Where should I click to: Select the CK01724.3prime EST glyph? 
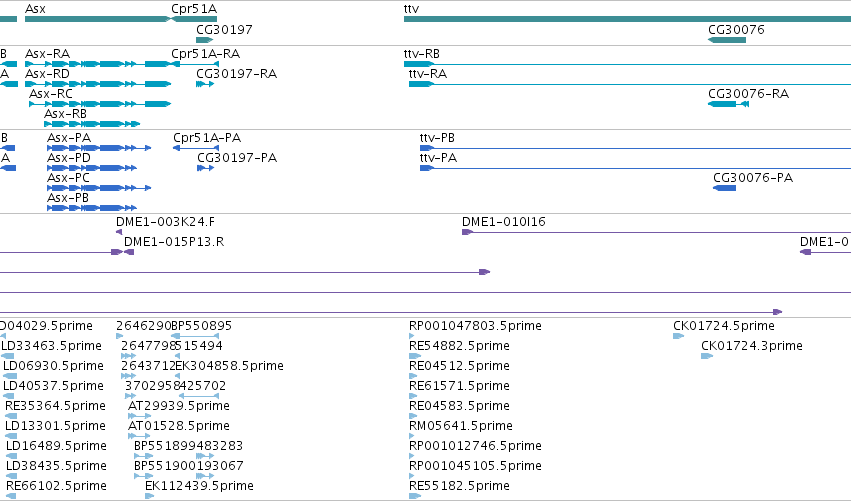[707, 356]
